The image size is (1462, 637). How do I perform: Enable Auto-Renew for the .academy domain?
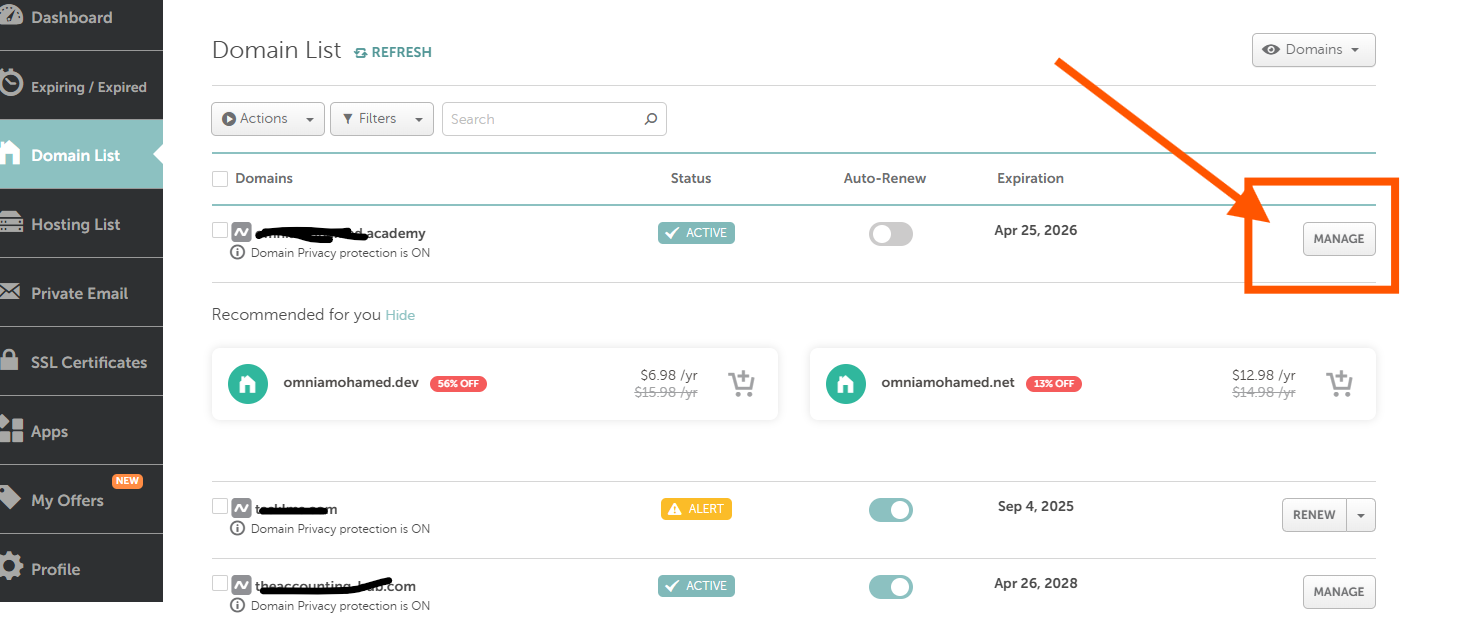pyautogui.click(x=891, y=234)
